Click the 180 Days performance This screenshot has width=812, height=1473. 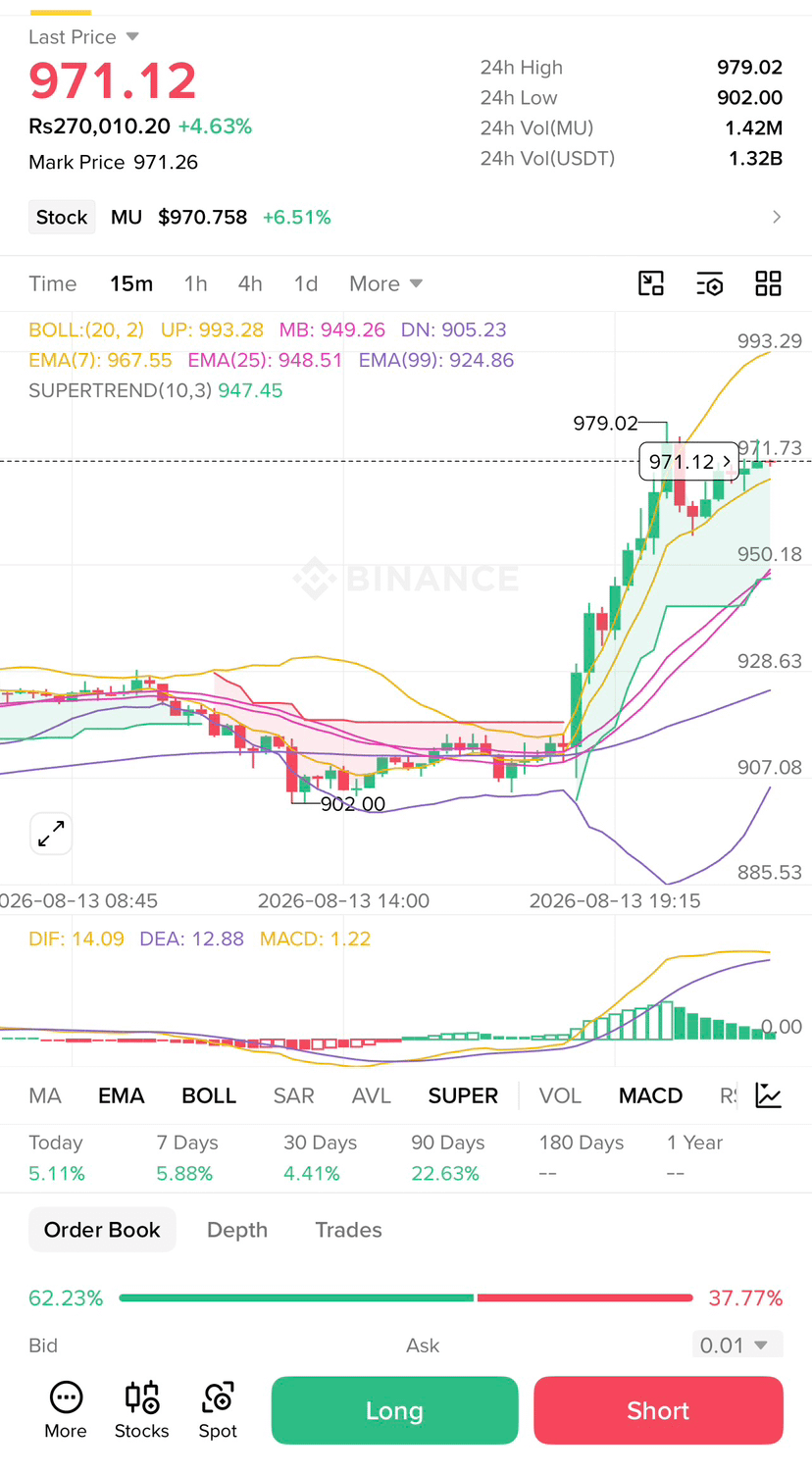582,1157
